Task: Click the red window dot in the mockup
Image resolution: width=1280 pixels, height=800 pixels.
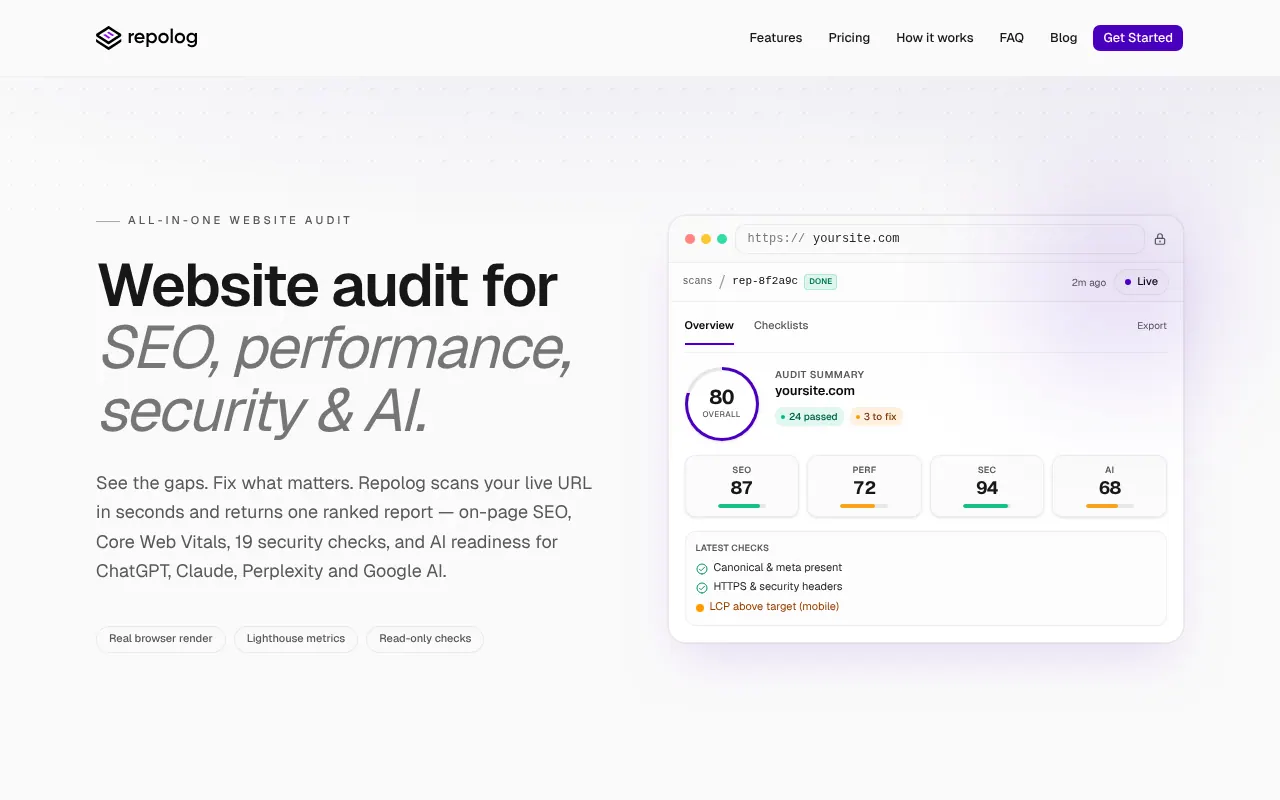Action: [689, 239]
